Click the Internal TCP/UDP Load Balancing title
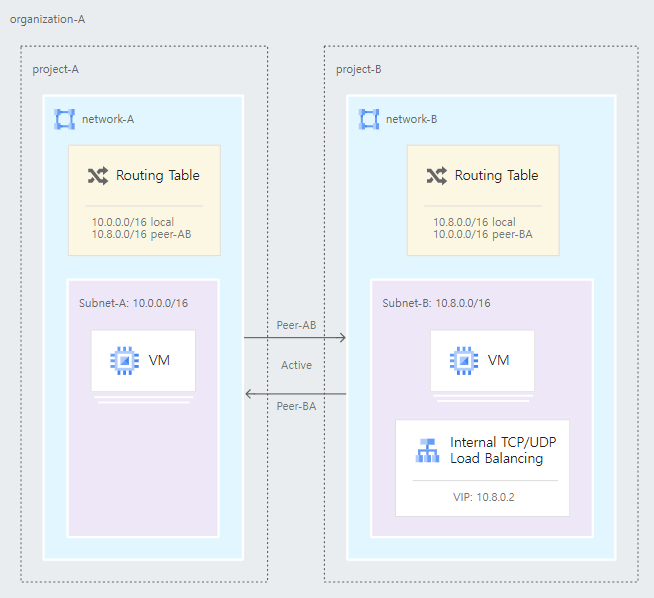The width and height of the screenshot is (654, 598). [x=503, y=450]
